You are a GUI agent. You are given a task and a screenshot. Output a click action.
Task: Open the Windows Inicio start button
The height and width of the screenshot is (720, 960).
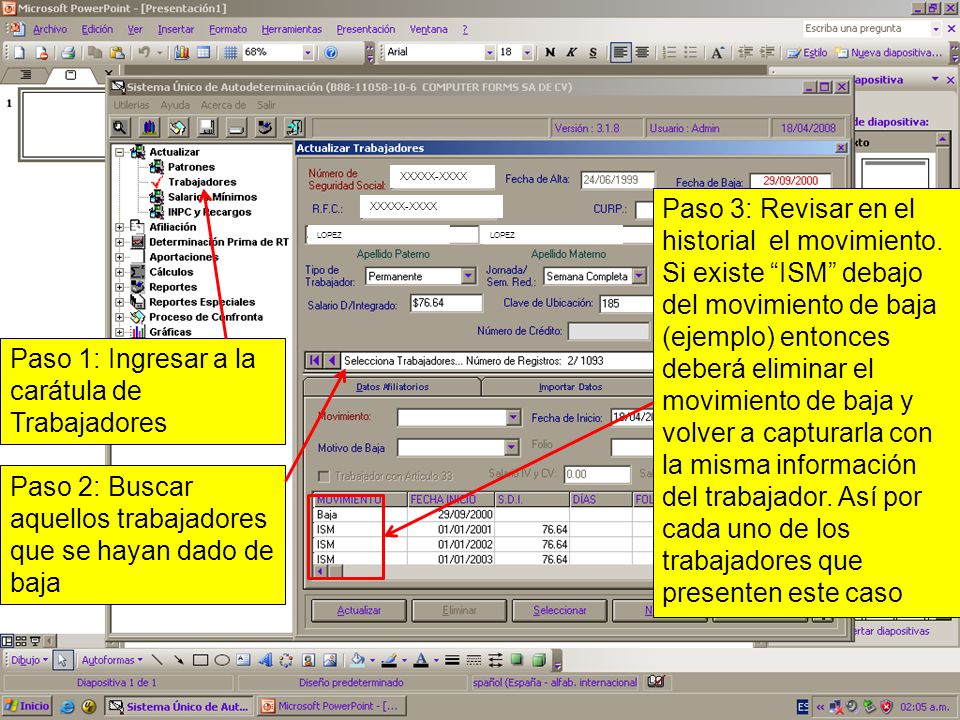pyautogui.click(x=27, y=706)
